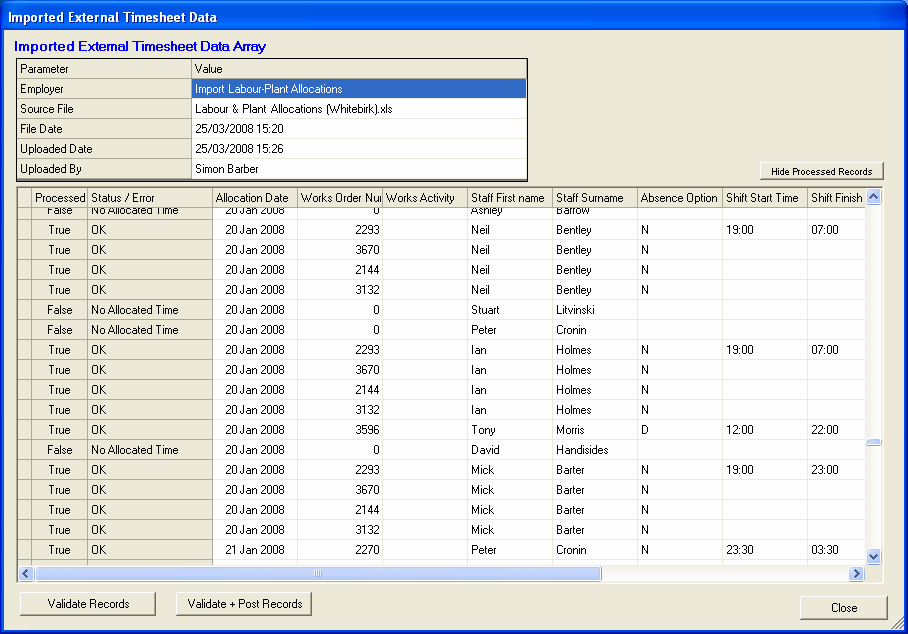The height and width of the screenshot is (634, 908).
Task: Click the horizontal scrollbar thumb
Action: point(318,574)
